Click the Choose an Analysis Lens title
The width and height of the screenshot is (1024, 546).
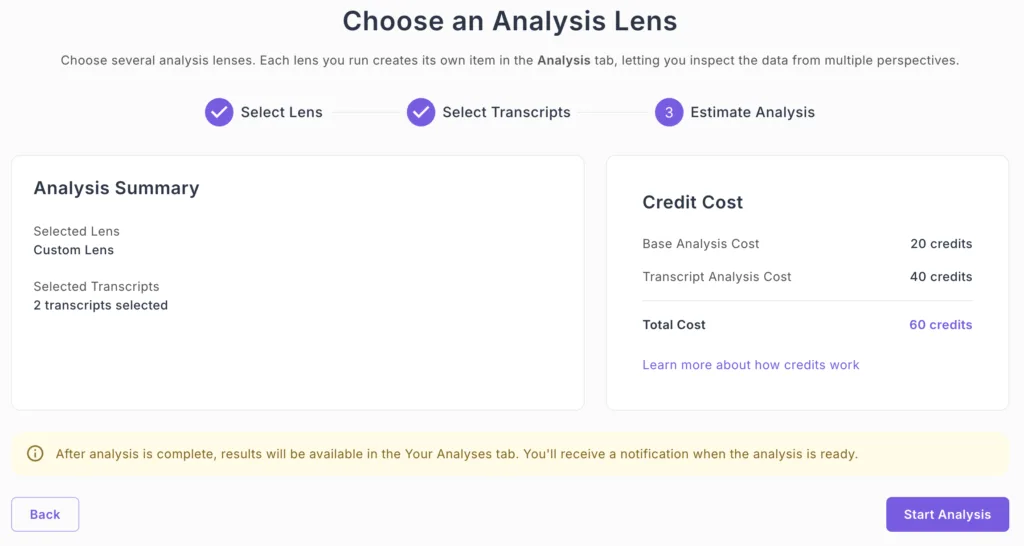click(x=510, y=21)
